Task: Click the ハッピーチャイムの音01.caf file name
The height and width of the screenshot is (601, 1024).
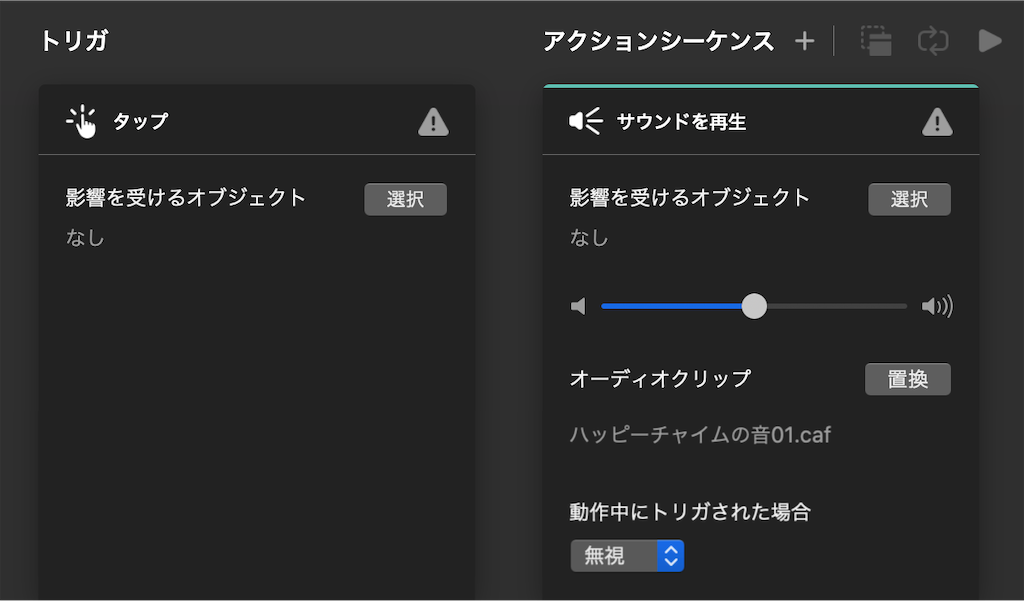Action: [x=700, y=434]
